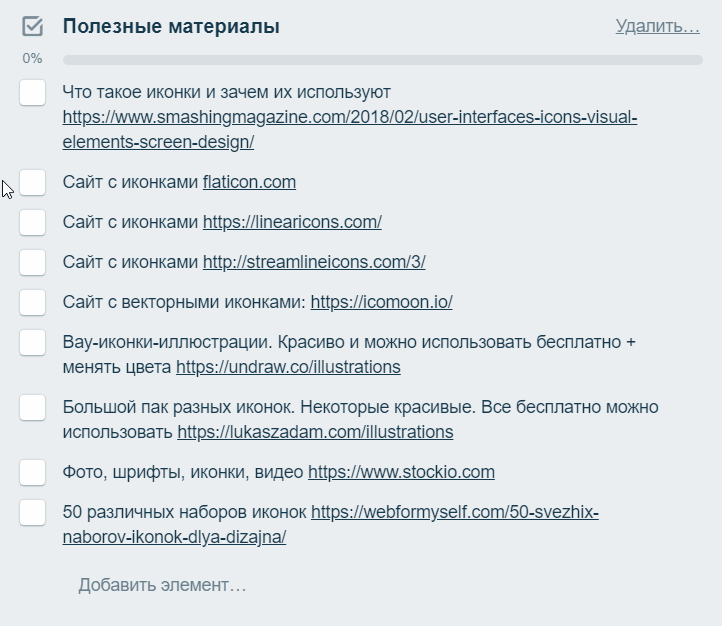722x626 pixels.
Task: Open the smashingmagazine.com article link
Action: (349, 118)
